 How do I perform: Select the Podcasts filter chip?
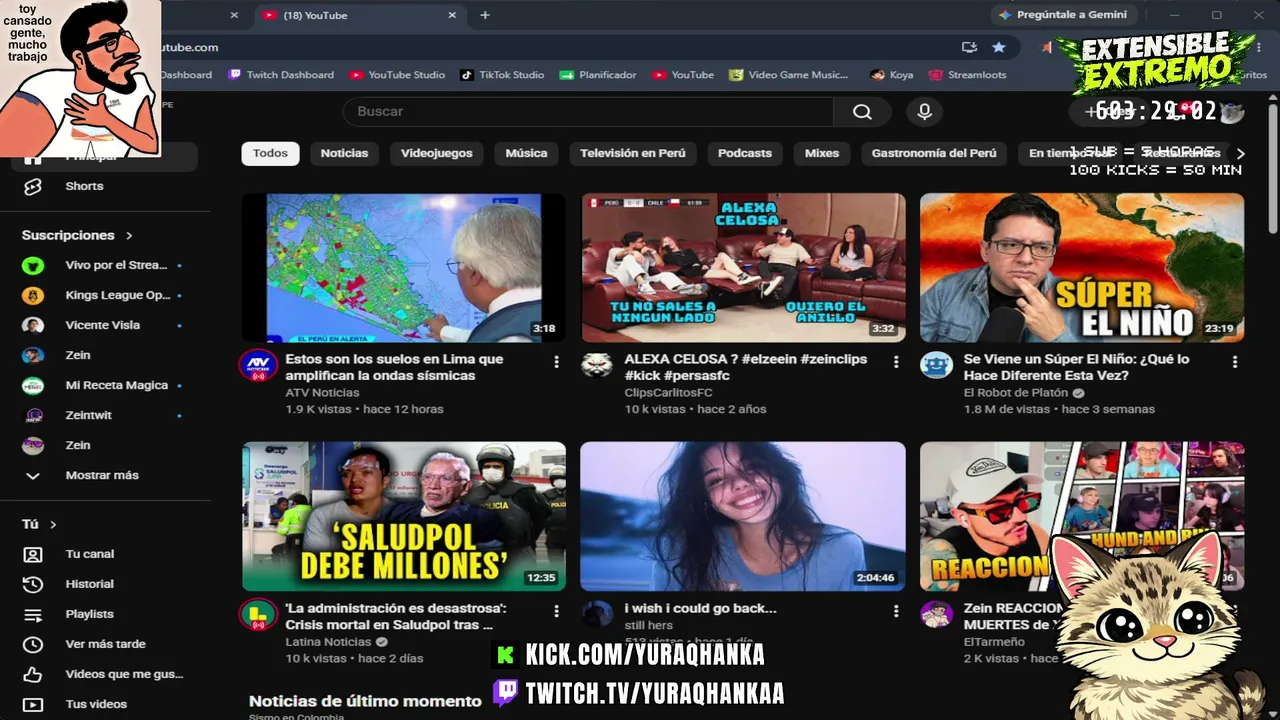pos(745,153)
